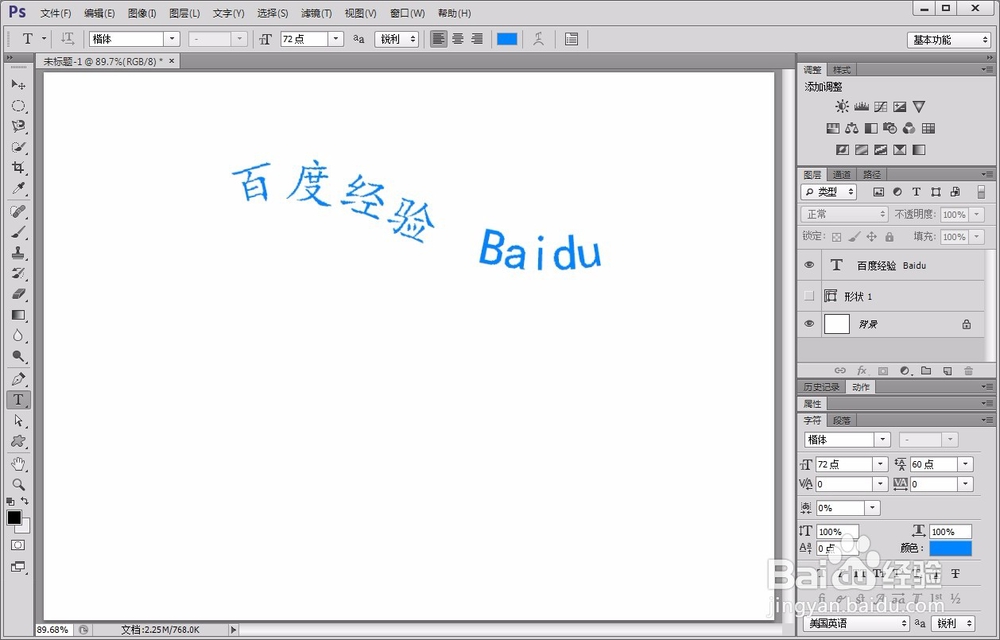Select the Eraser tool
1000x640 pixels.
click(18, 294)
